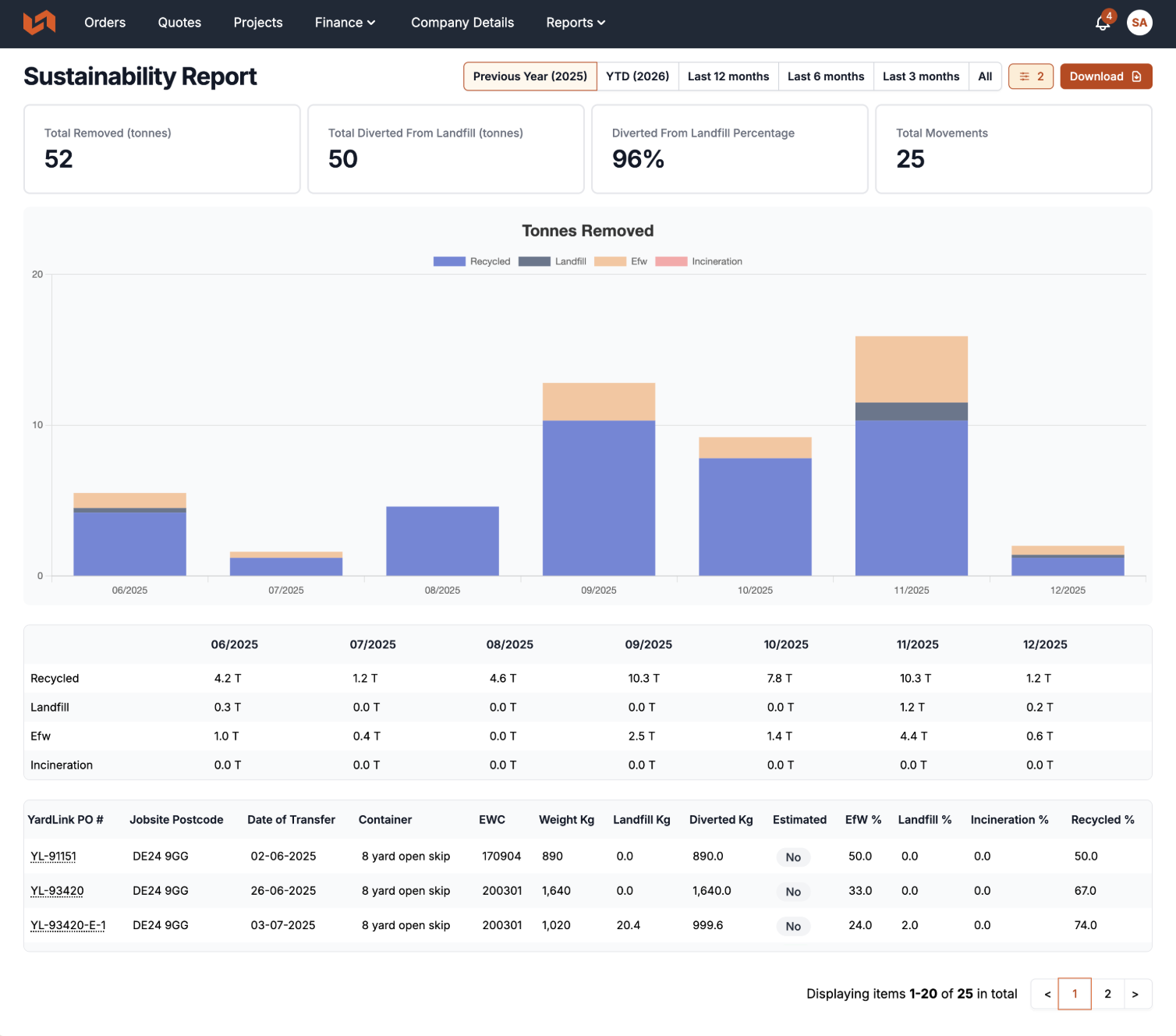Open order link YL-93420-E-1
The width and height of the screenshot is (1176, 1036).
[68, 925]
